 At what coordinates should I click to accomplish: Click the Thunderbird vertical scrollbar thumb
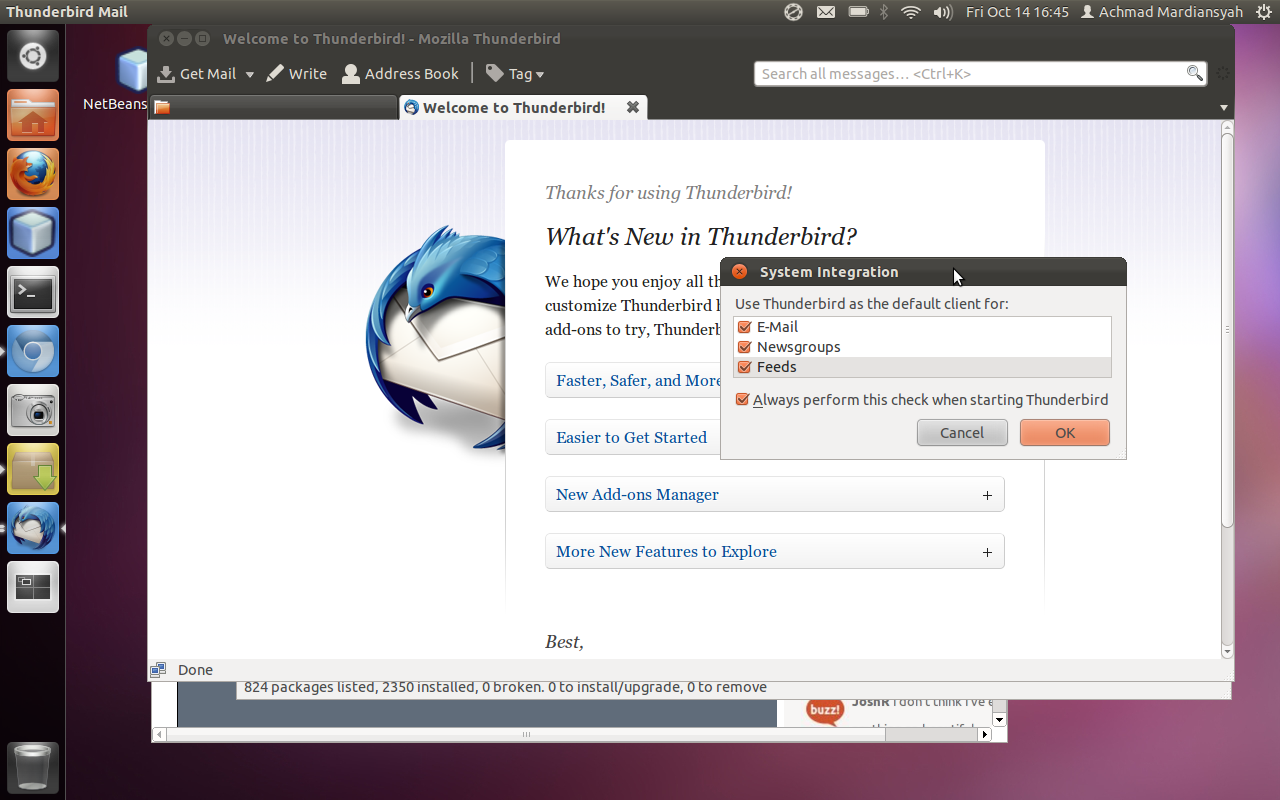[x=1227, y=330]
